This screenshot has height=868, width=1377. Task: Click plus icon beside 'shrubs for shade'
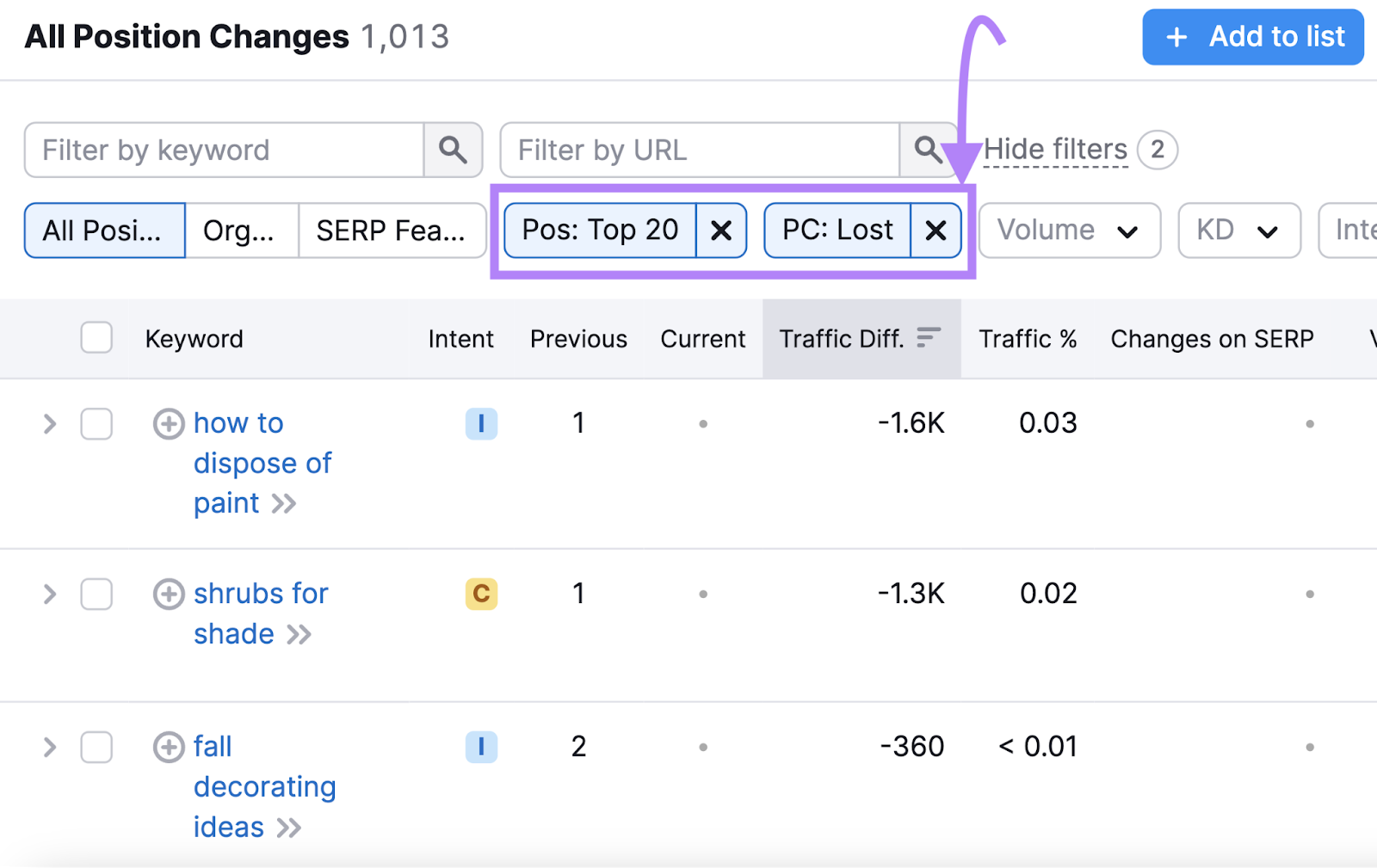tap(169, 594)
